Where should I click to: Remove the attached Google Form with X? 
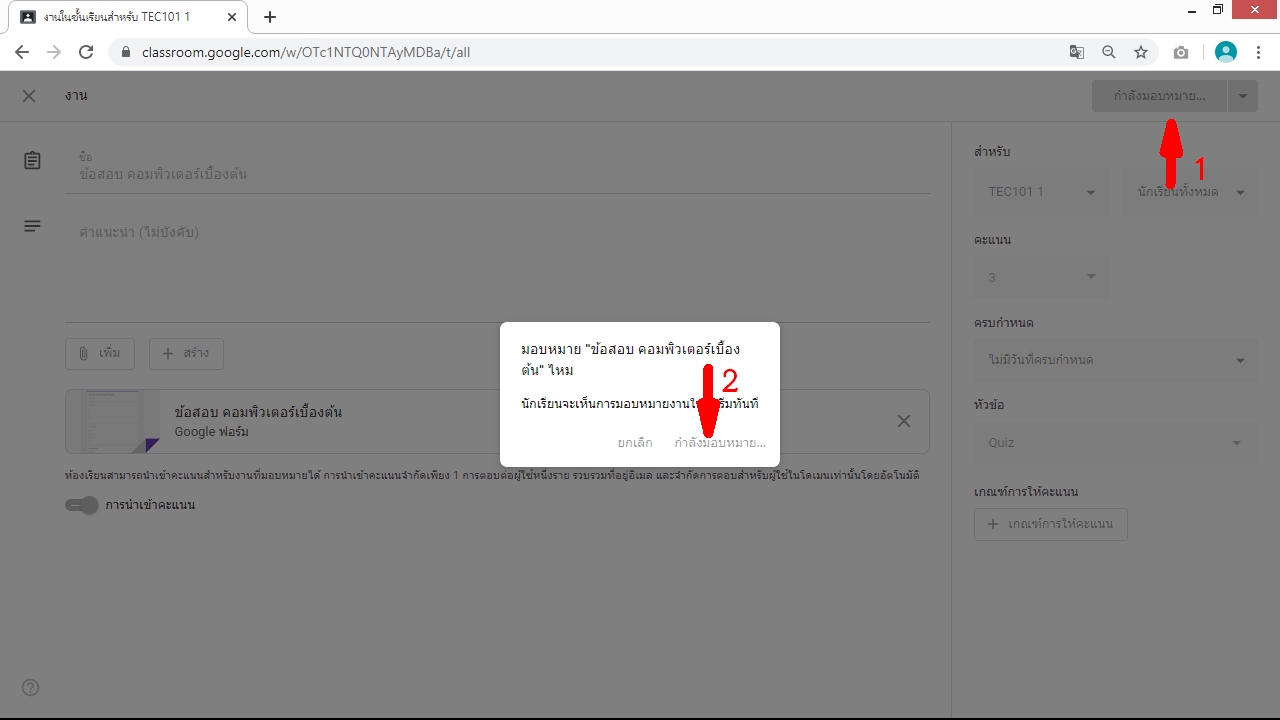903,421
